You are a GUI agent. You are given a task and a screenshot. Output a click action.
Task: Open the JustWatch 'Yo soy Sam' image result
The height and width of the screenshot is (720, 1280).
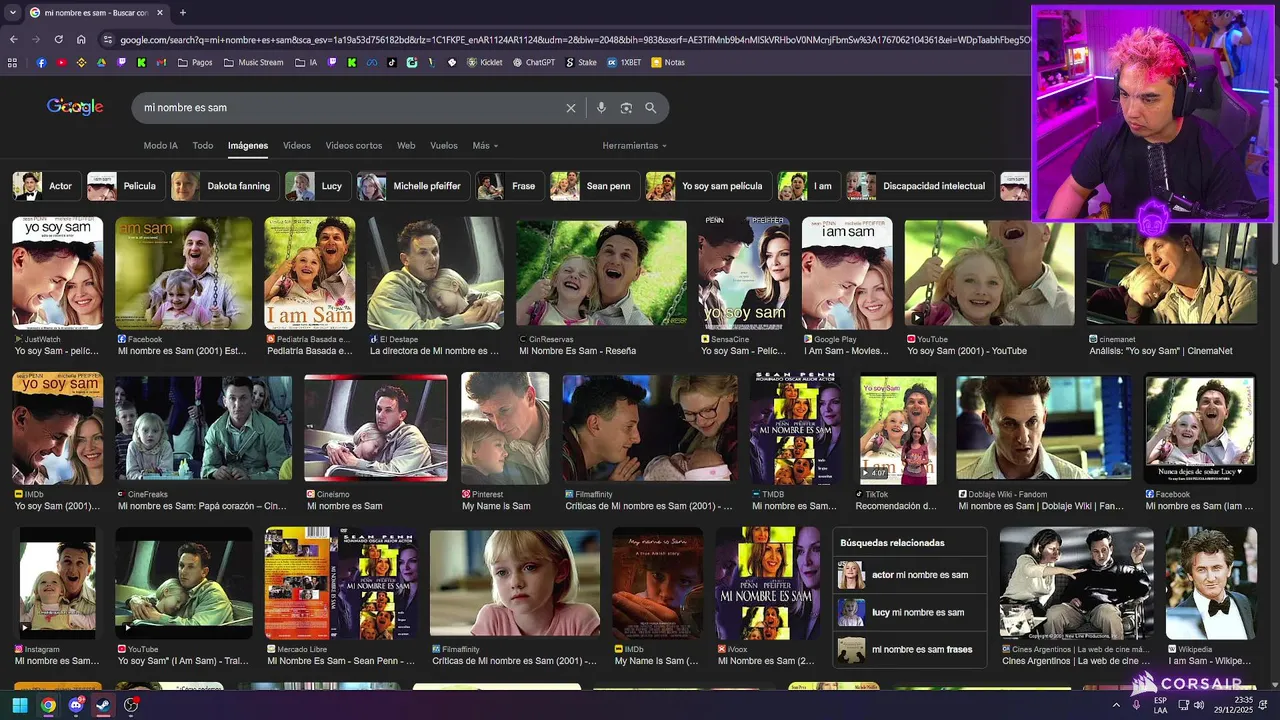[x=57, y=273]
